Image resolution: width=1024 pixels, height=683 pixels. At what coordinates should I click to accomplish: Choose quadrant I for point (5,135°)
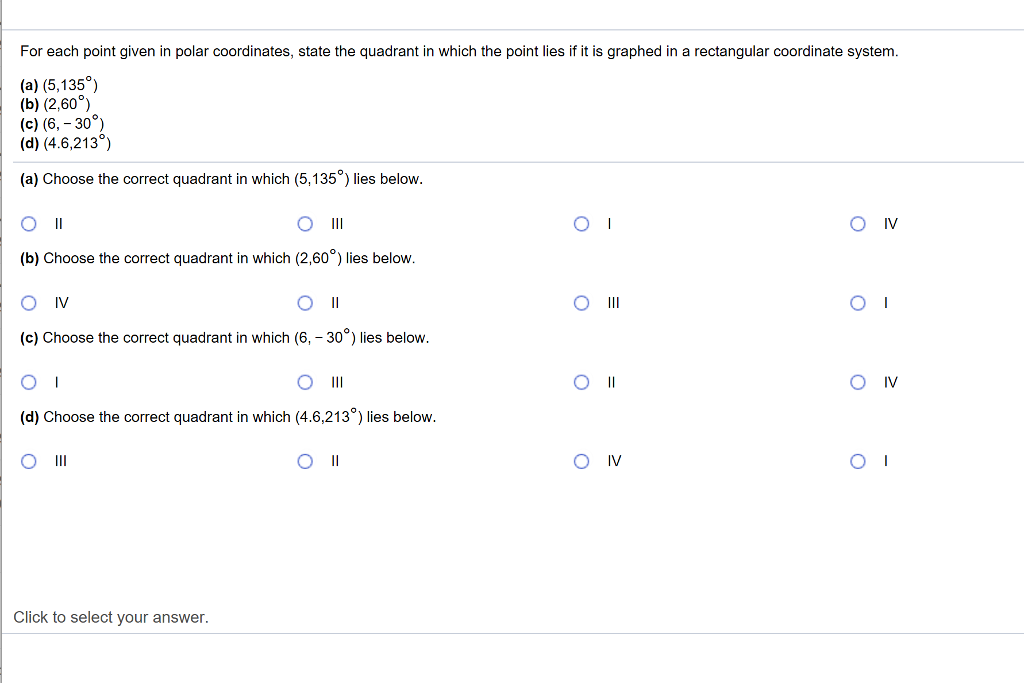coord(581,224)
